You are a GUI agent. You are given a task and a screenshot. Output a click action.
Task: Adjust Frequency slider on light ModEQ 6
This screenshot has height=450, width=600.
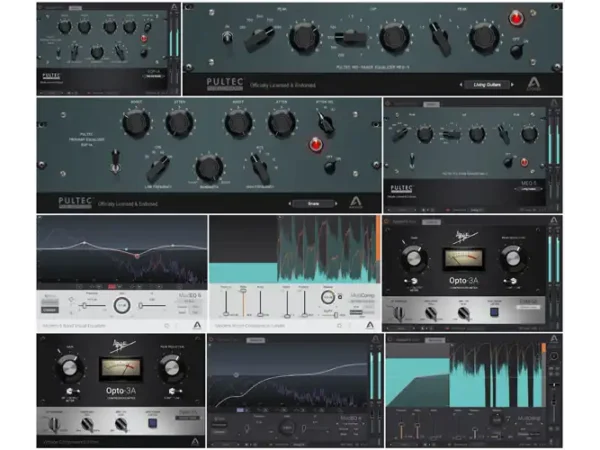click(x=92, y=305)
